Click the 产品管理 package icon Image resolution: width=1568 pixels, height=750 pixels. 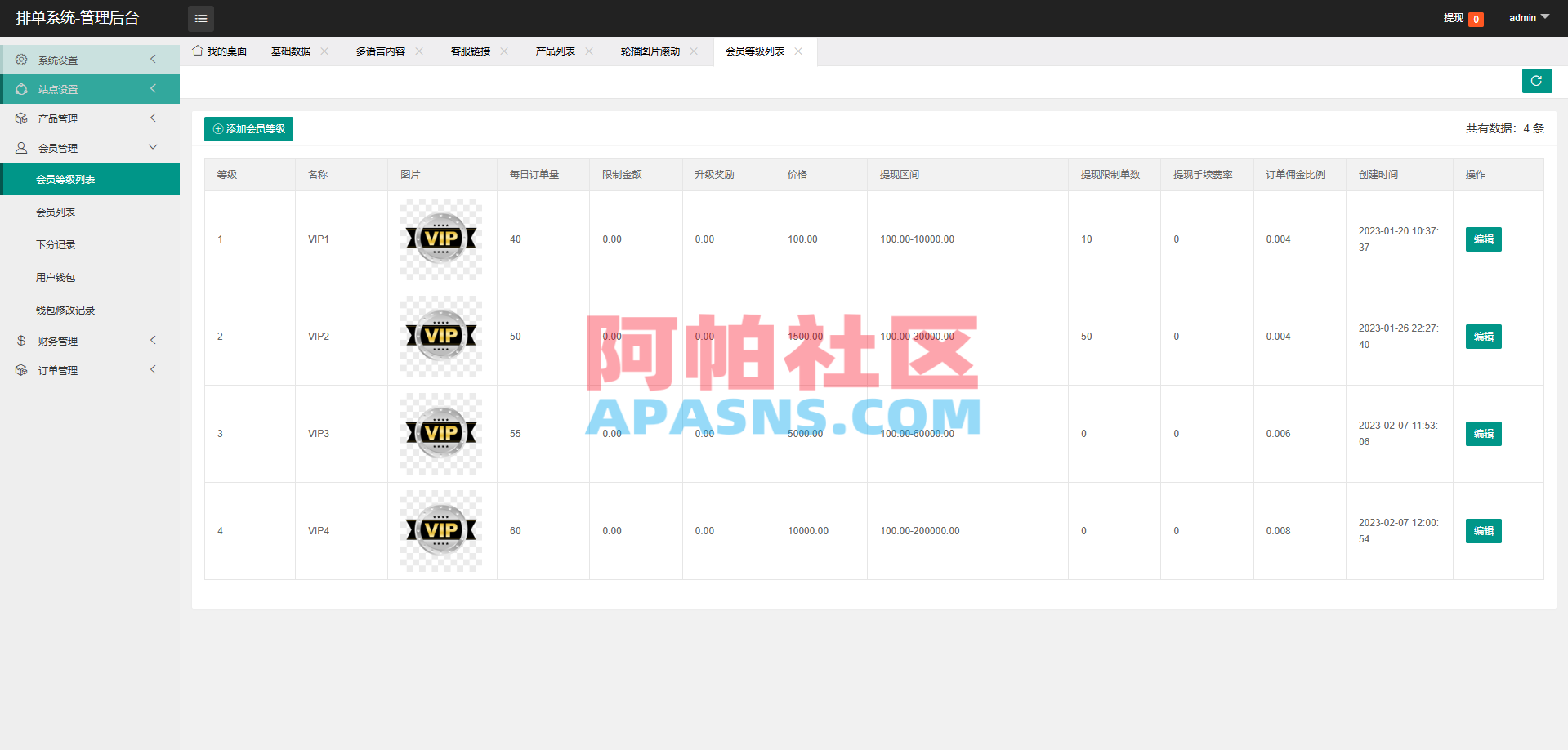pyautogui.click(x=21, y=118)
